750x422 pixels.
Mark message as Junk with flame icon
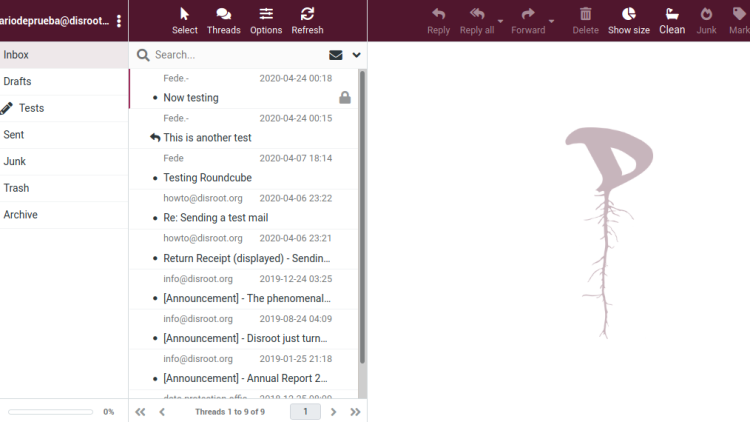[706, 14]
